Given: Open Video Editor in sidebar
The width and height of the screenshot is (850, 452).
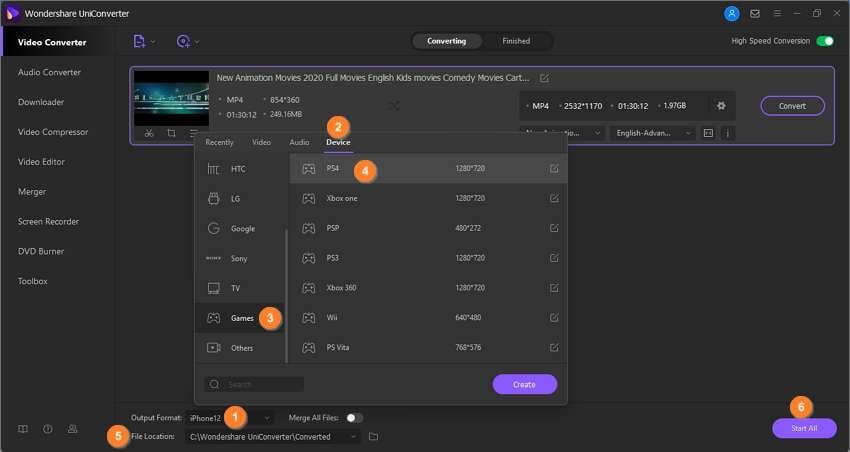Looking at the screenshot, I should [x=41, y=162].
